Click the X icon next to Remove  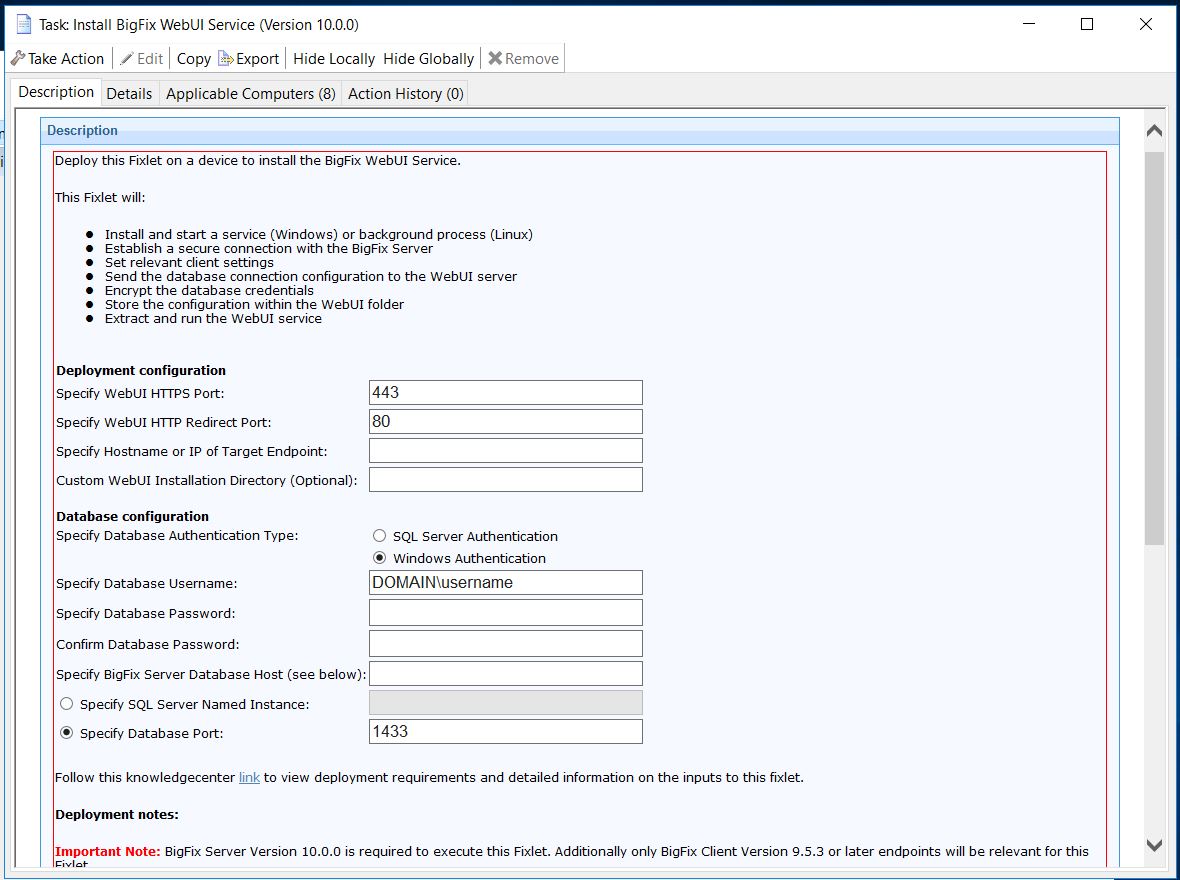(493, 58)
